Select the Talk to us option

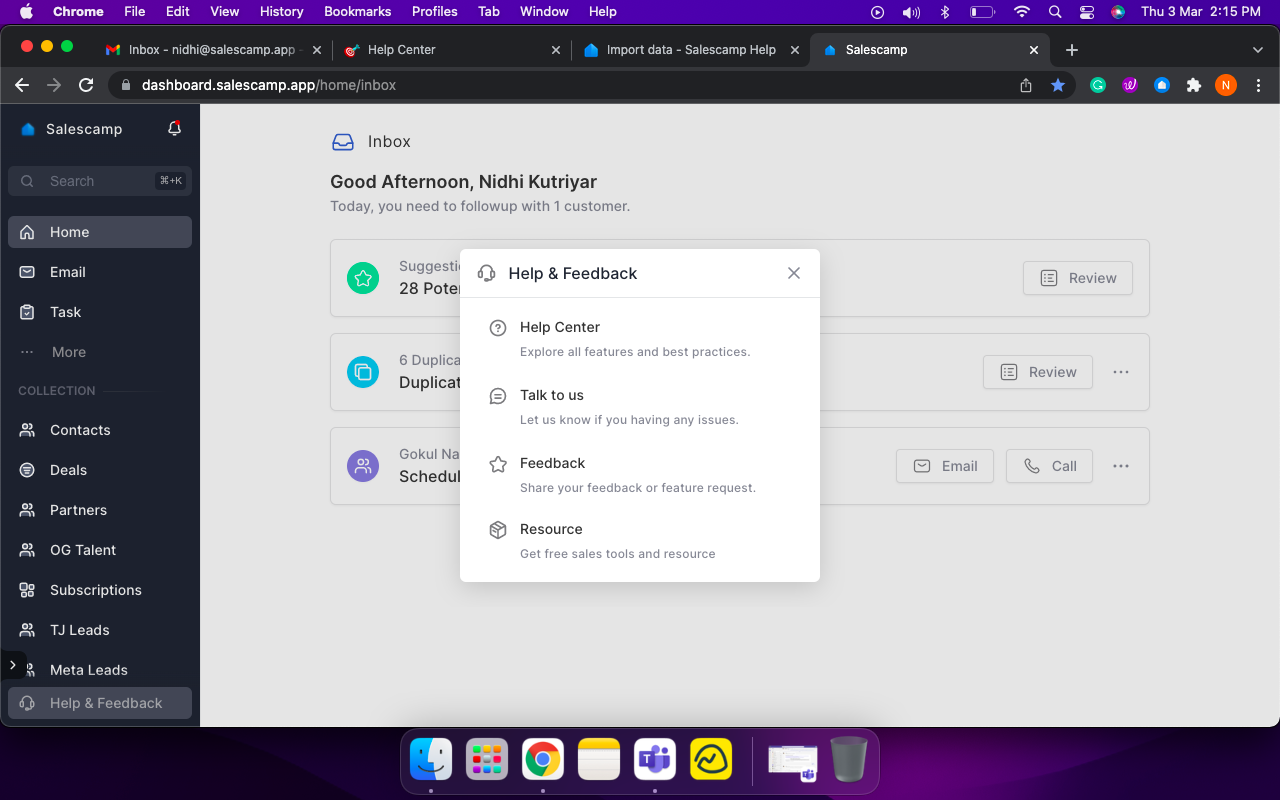pyautogui.click(x=552, y=396)
